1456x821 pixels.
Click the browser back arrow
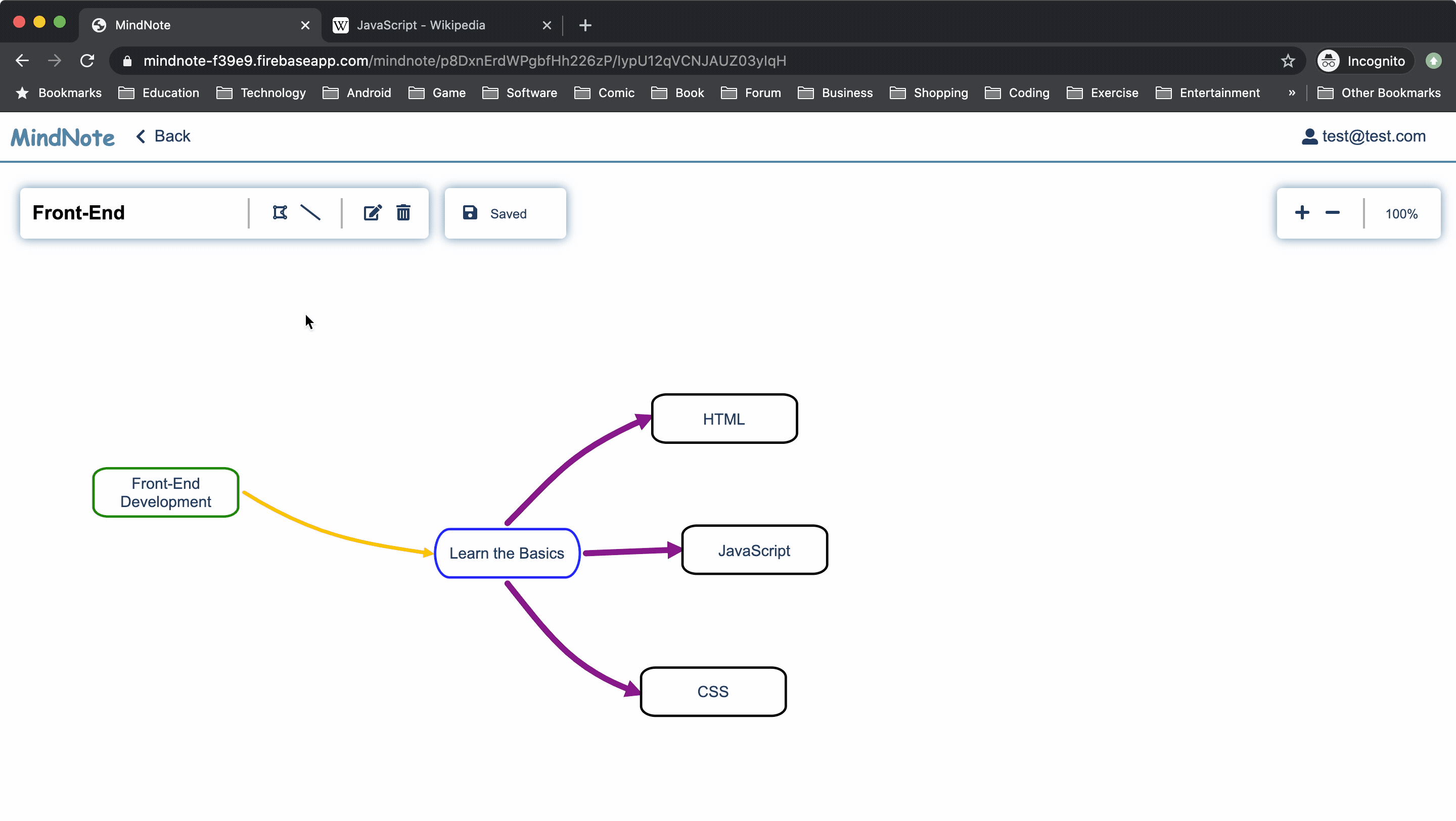pos(22,61)
